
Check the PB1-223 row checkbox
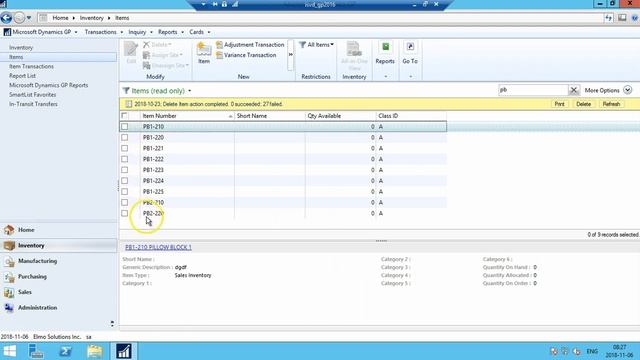tap(124, 170)
